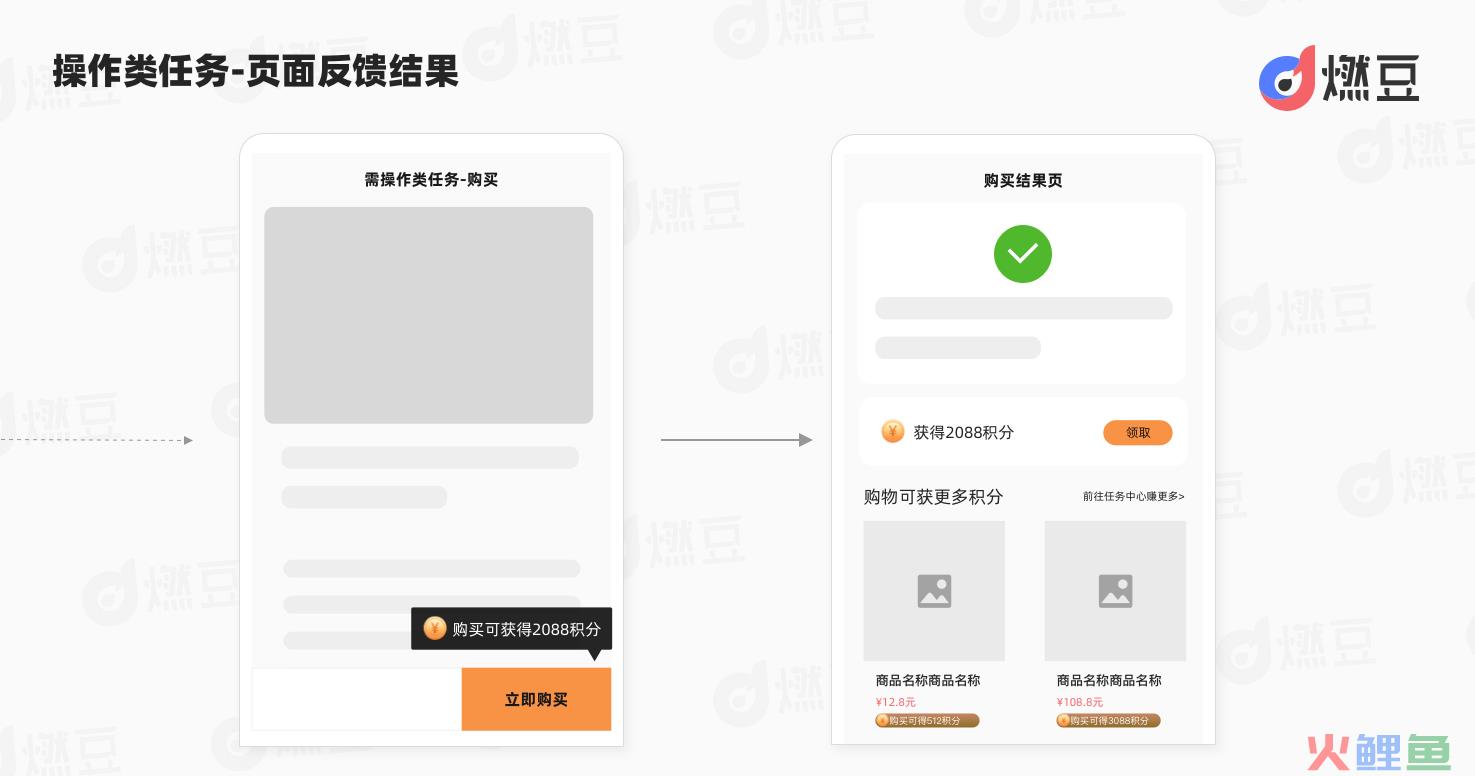1475x776 pixels.
Task: Click the large gray product image placeholder
Action: click(428, 315)
